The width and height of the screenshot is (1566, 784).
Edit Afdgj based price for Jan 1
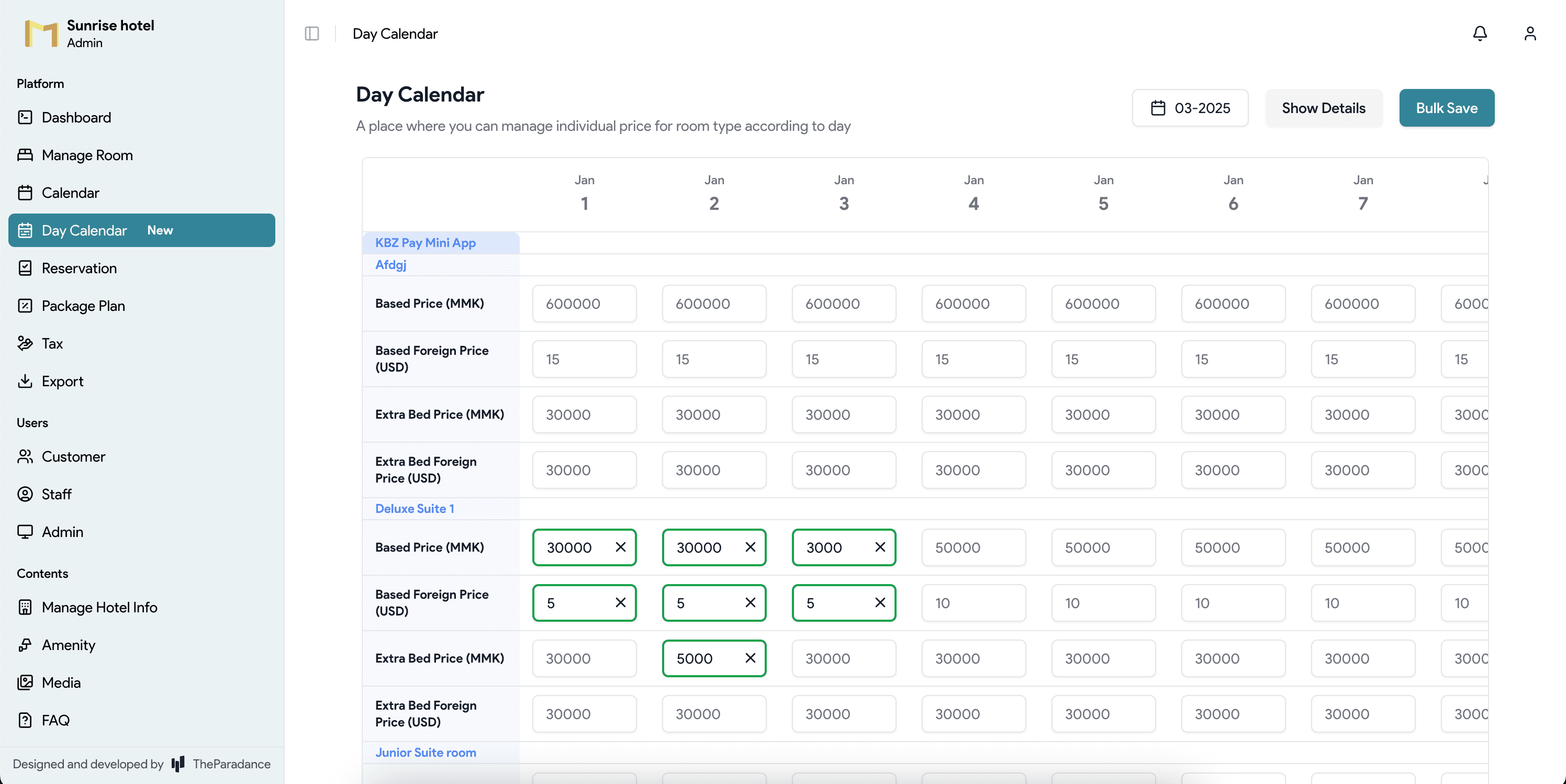[x=584, y=303]
